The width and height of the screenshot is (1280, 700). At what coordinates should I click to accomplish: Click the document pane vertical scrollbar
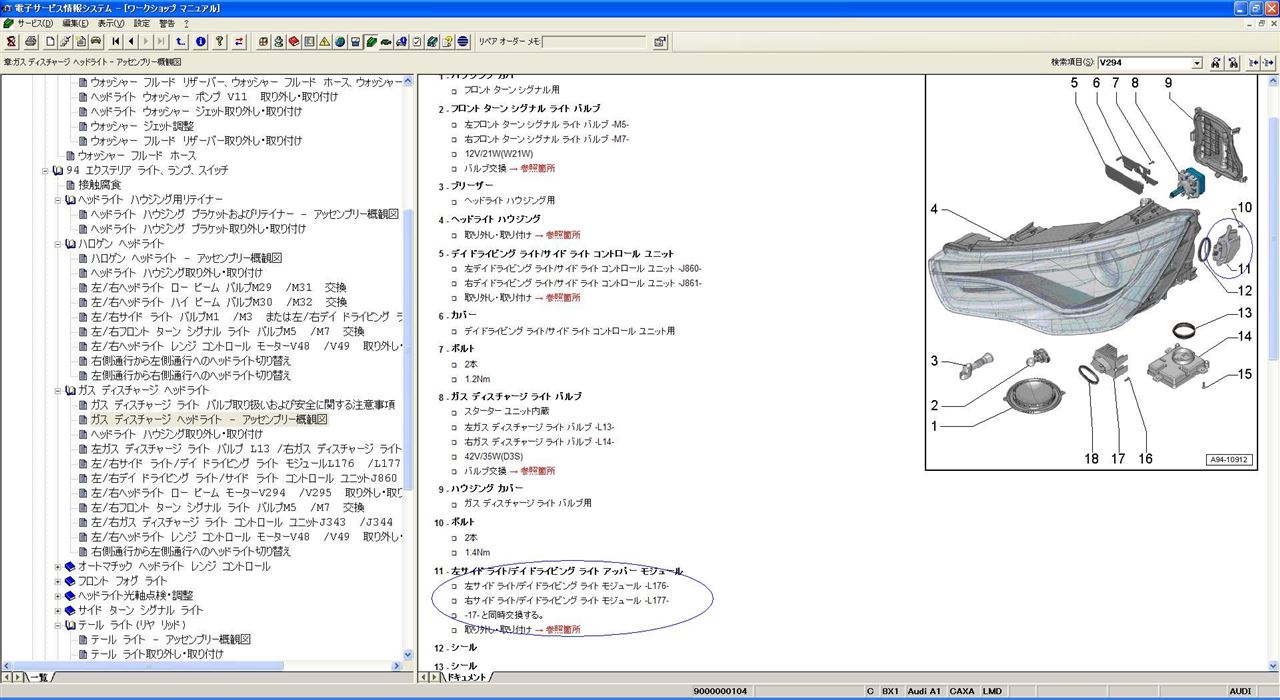coord(1273,370)
